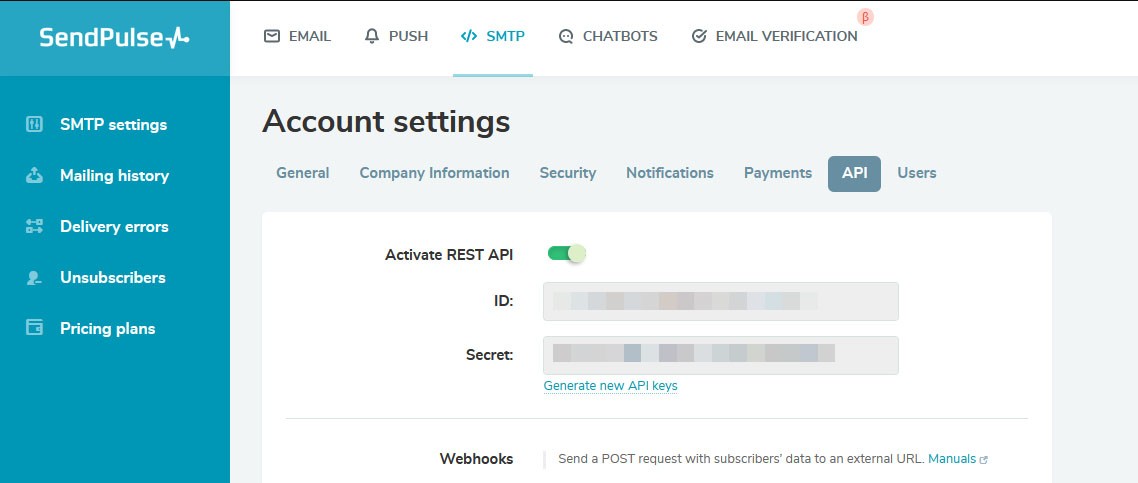Click the bell icon beside PUSH
The image size is (1138, 483).
click(x=372, y=36)
